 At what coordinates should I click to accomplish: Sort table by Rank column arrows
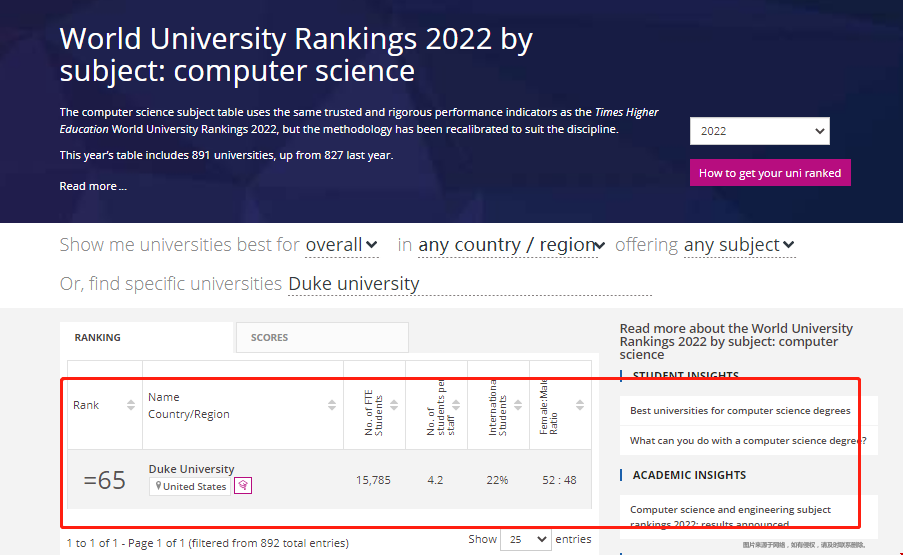coord(130,405)
